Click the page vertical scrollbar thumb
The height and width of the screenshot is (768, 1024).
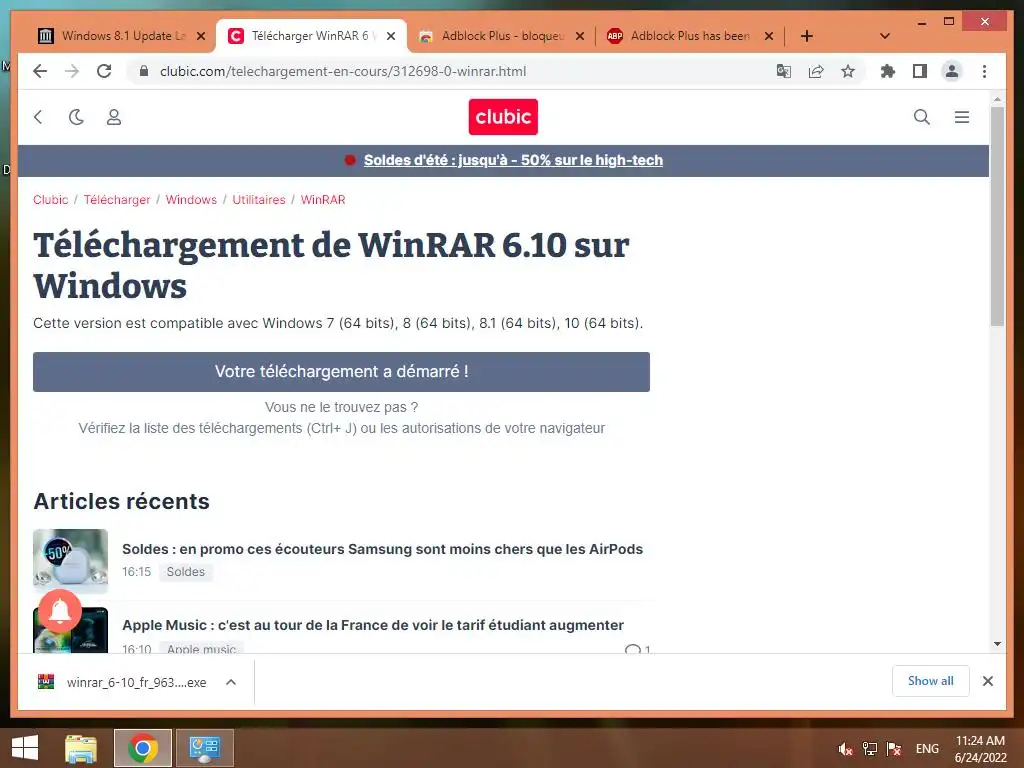click(x=997, y=216)
